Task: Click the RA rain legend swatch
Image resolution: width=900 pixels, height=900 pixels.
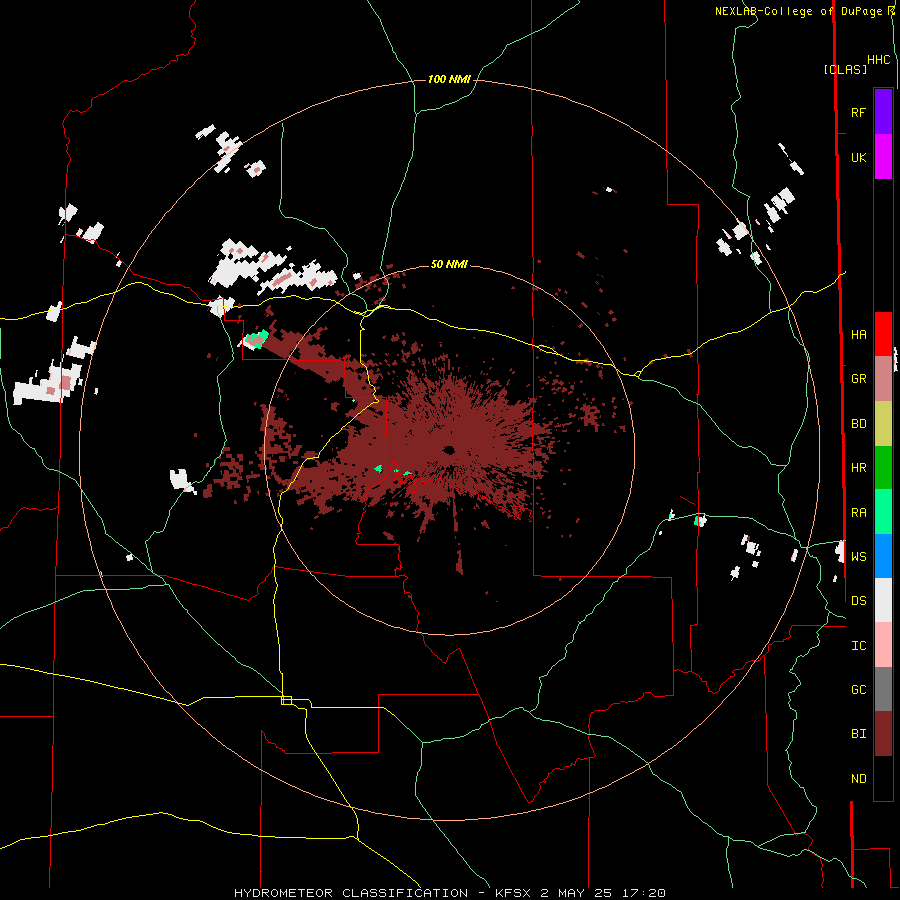Action: coord(883,512)
